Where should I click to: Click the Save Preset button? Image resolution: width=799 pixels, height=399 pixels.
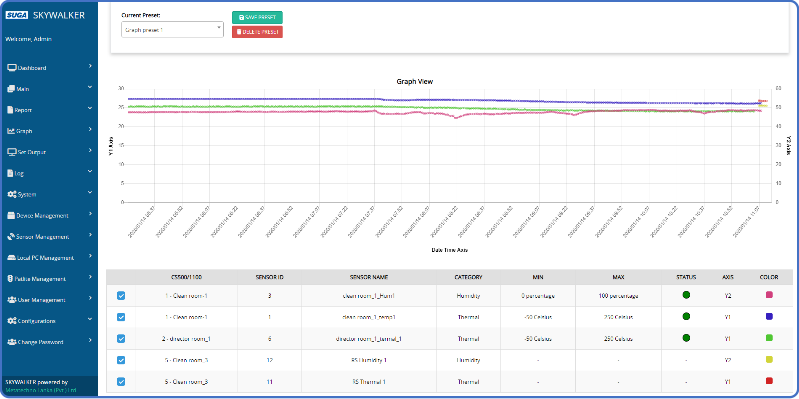point(257,17)
